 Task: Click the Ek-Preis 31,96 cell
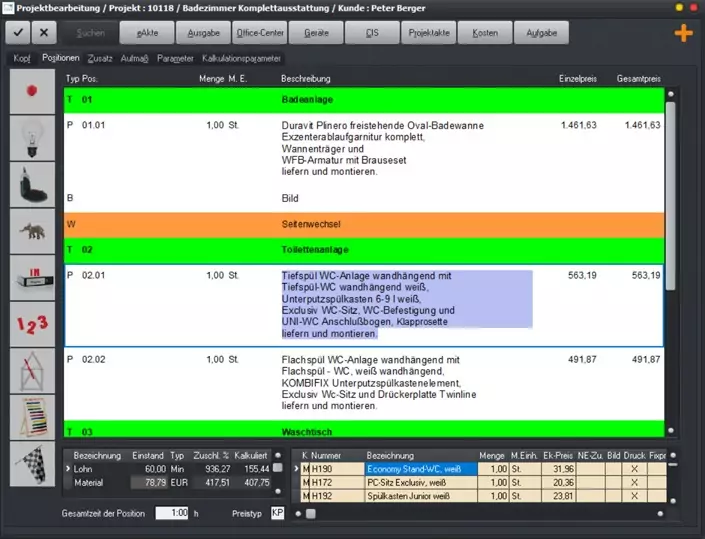click(558, 469)
